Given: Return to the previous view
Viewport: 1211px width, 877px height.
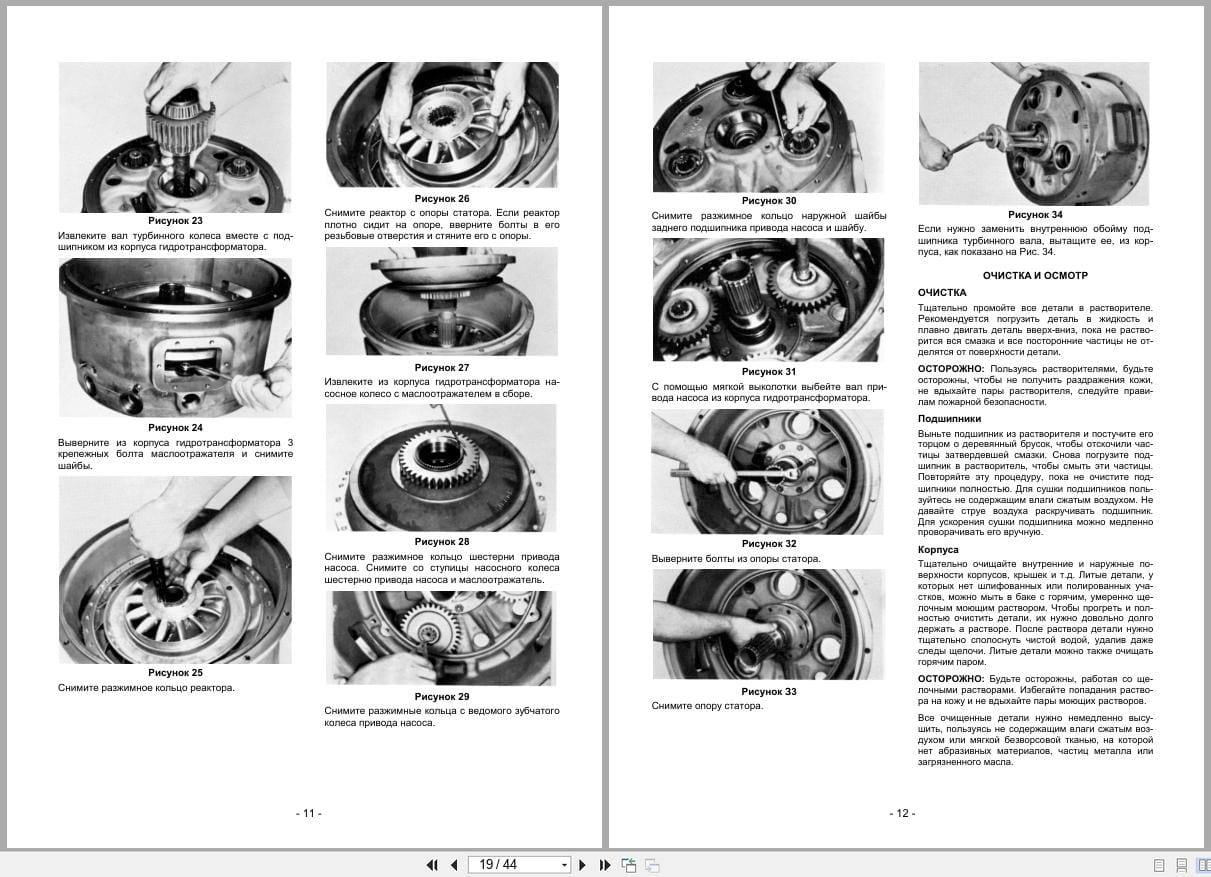Looking at the screenshot, I should [630, 864].
